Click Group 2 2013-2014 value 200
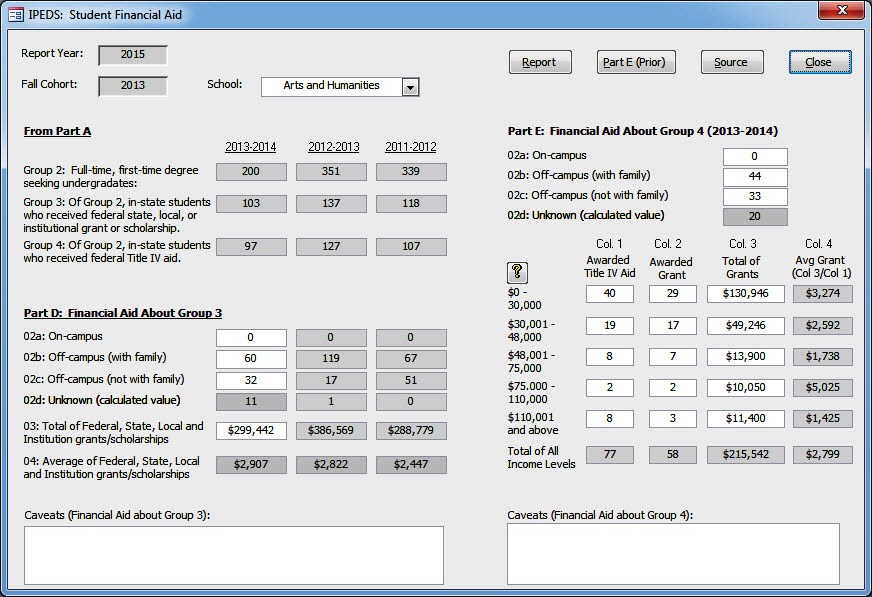 [251, 172]
